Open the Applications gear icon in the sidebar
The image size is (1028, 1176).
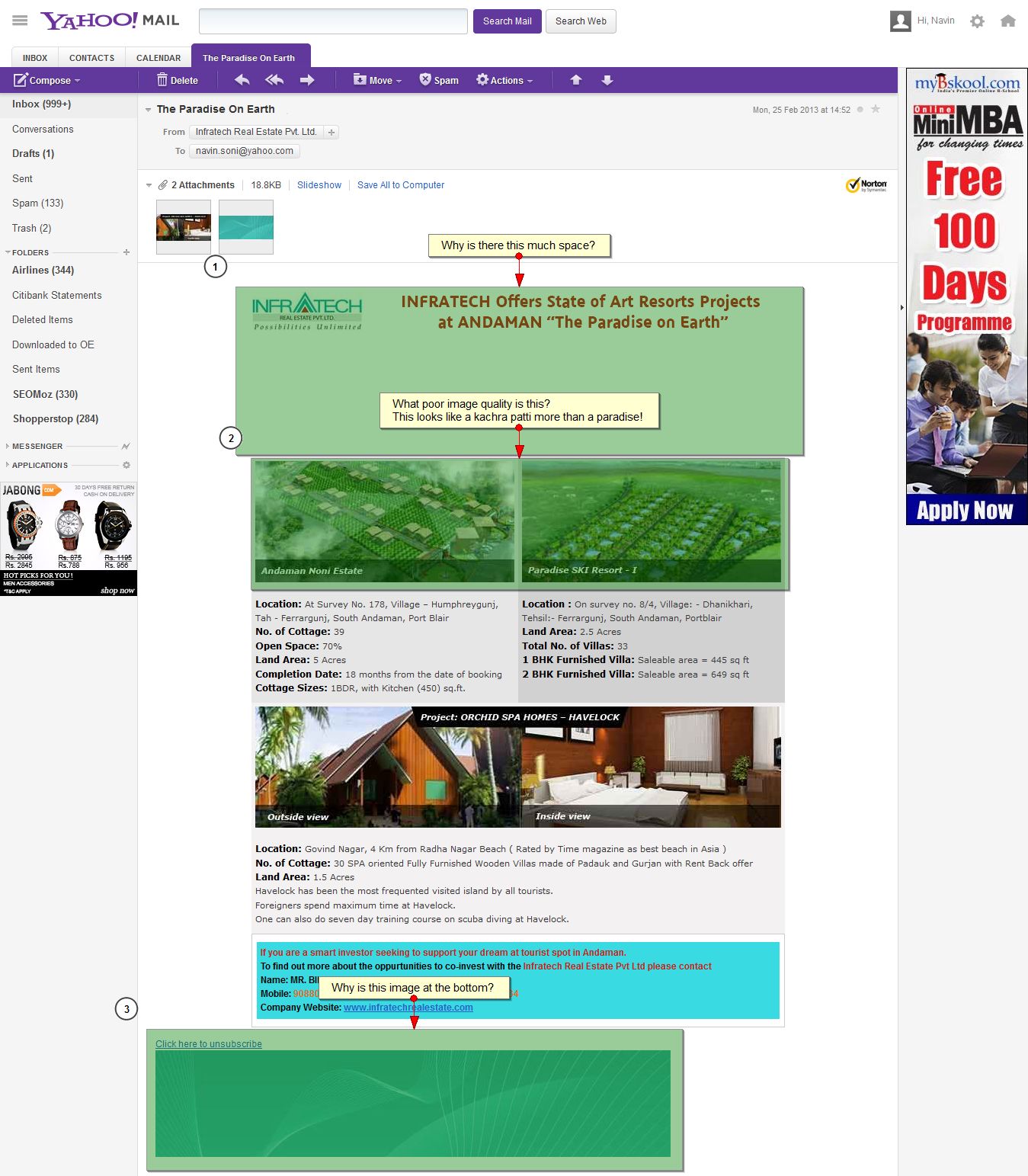126,465
